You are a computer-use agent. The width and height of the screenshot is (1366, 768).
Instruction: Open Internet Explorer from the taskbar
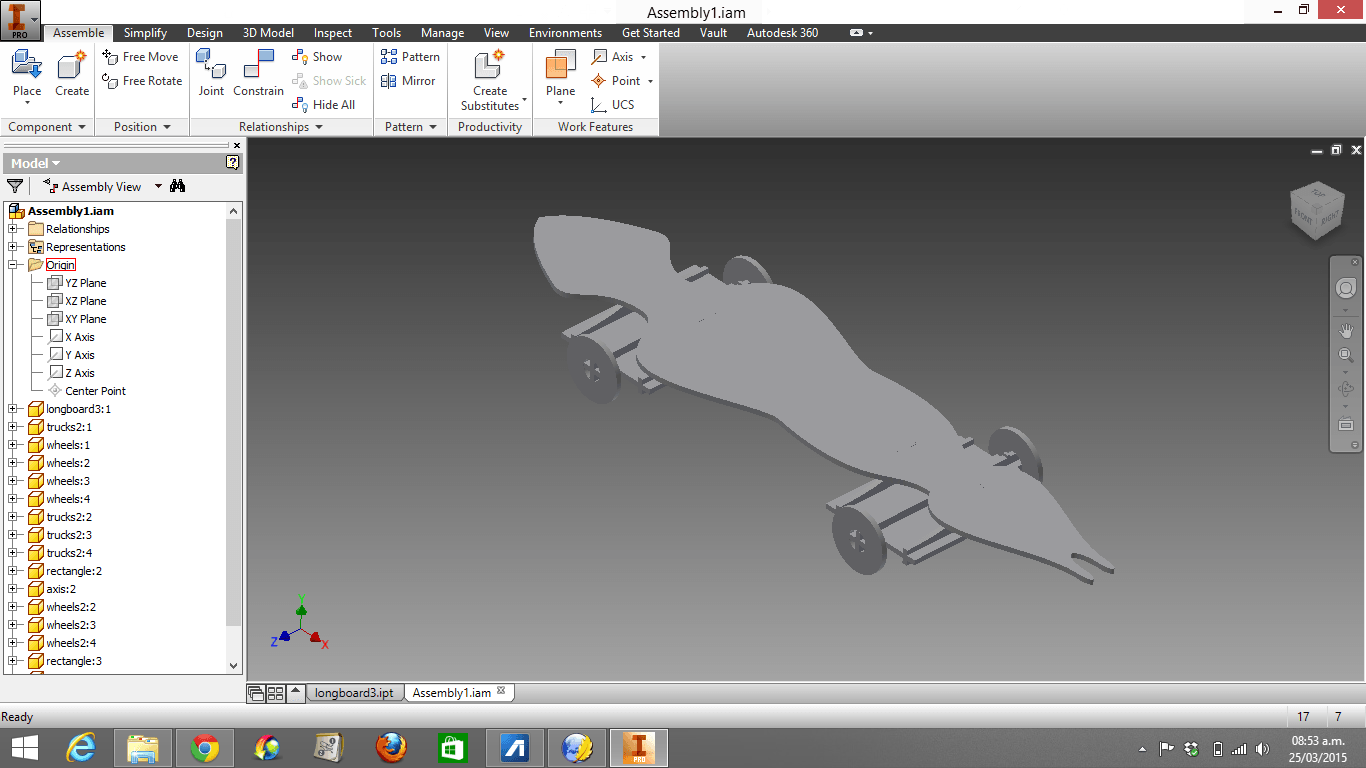click(81, 748)
